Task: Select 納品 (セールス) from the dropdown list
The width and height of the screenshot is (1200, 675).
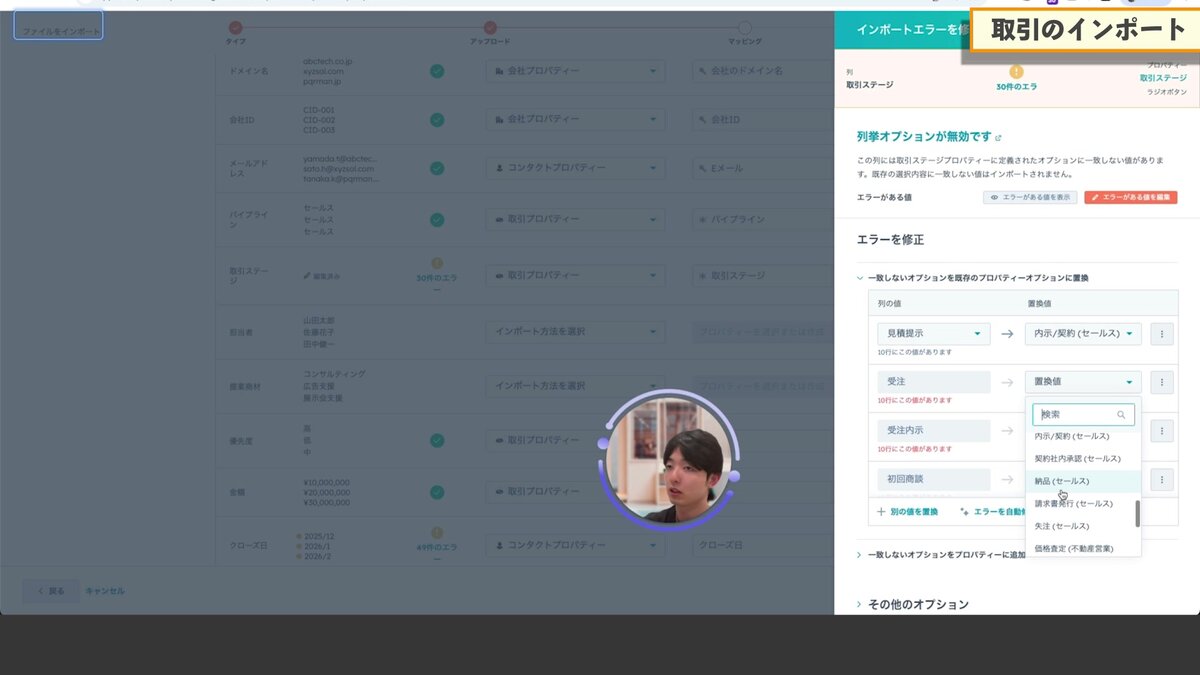Action: pyautogui.click(x=1062, y=481)
